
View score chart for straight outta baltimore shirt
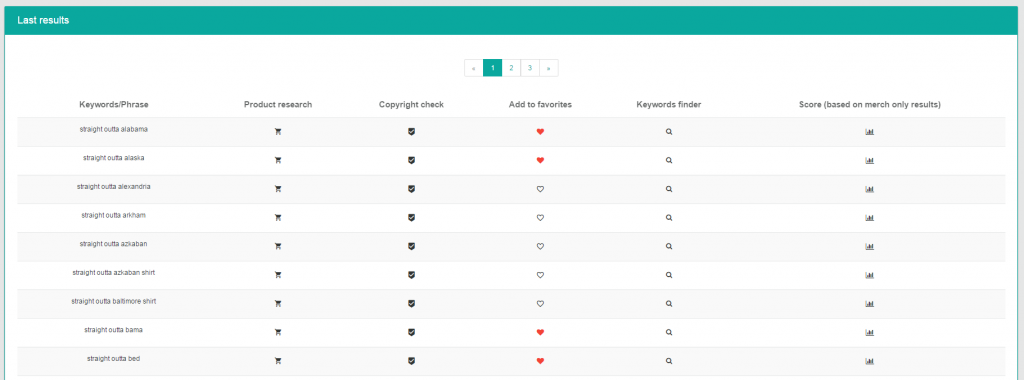click(x=869, y=304)
